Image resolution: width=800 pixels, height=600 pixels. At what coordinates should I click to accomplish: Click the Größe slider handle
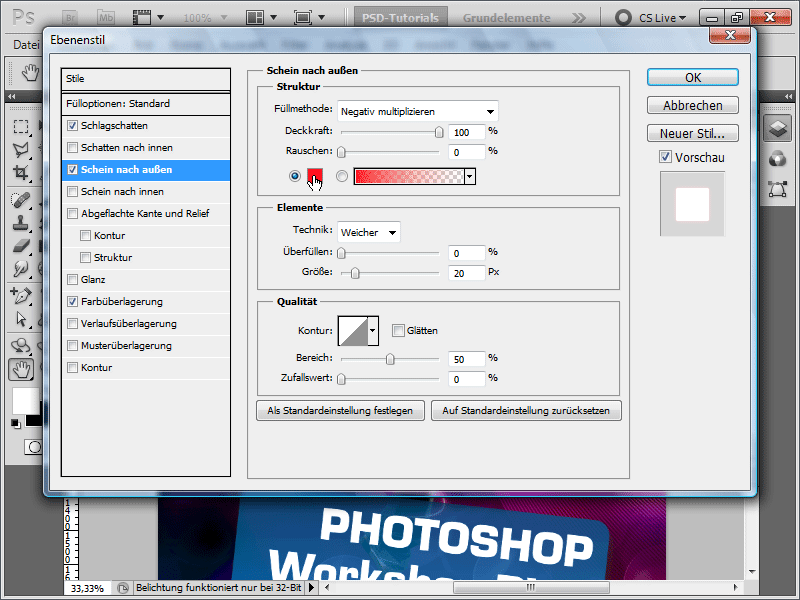coord(355,273)
